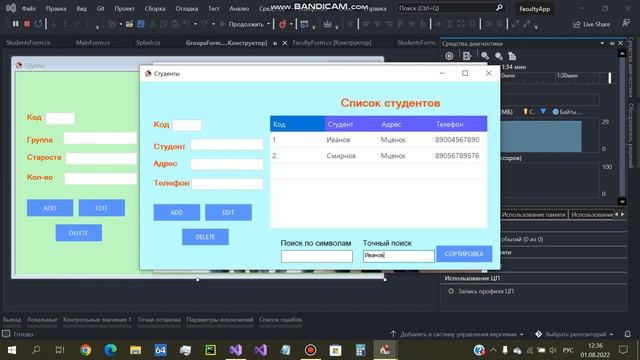The height and width of the screenshot is (360, 640).
Task: Open the Проект menu
Action: pos(124,8)
